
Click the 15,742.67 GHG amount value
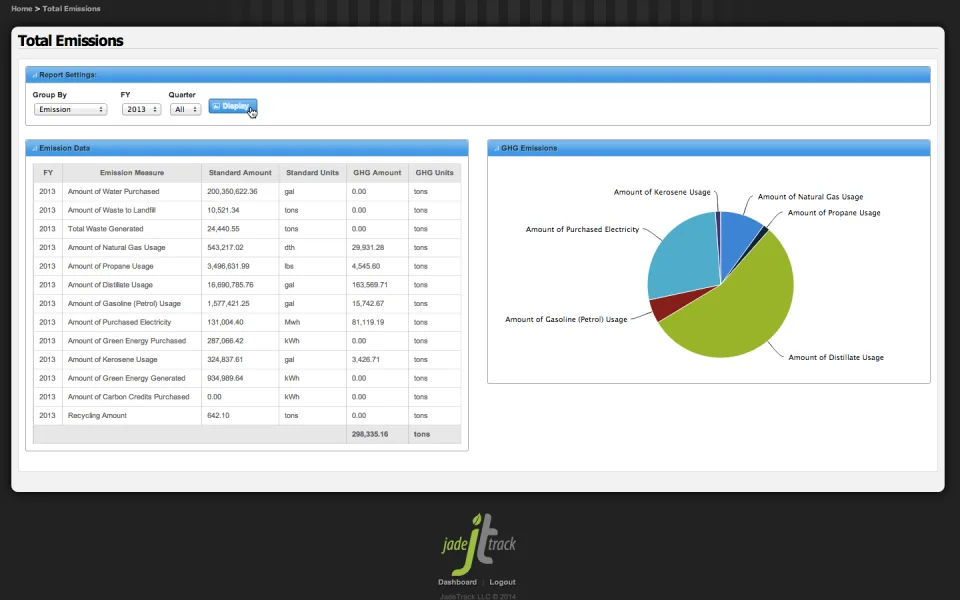(368, 304)
